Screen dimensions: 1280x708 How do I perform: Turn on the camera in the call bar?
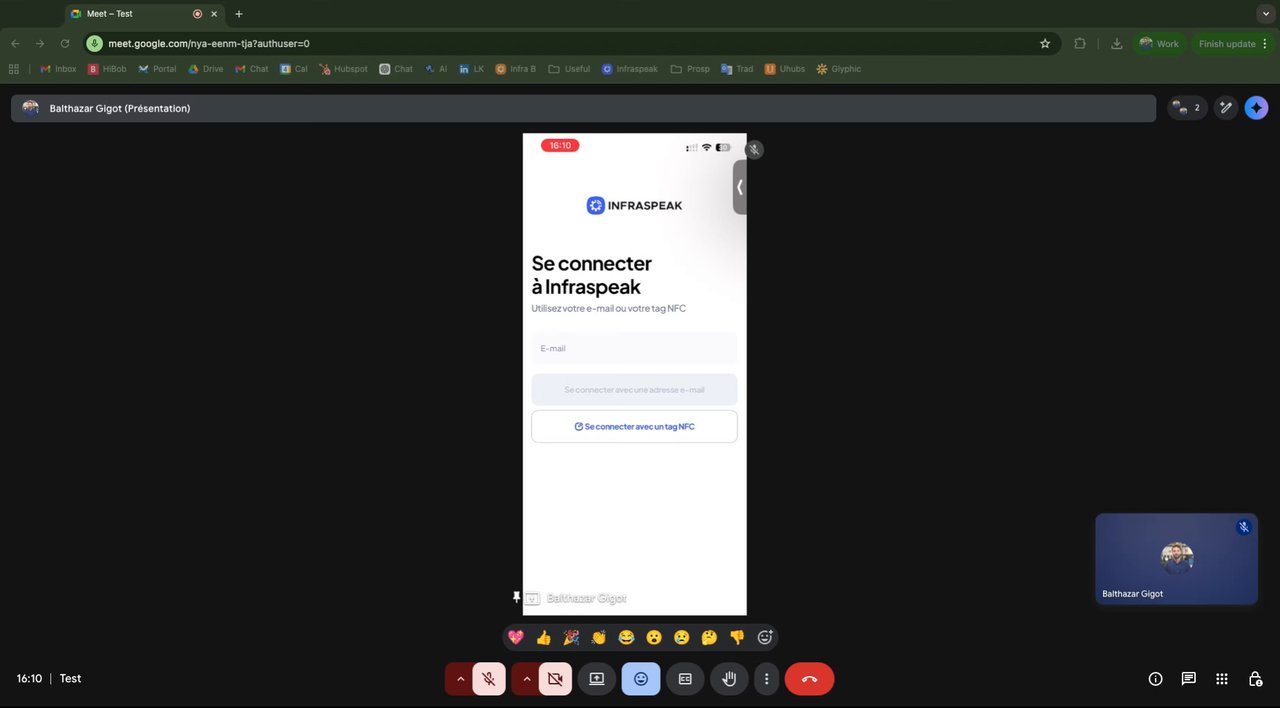point(555,678)
